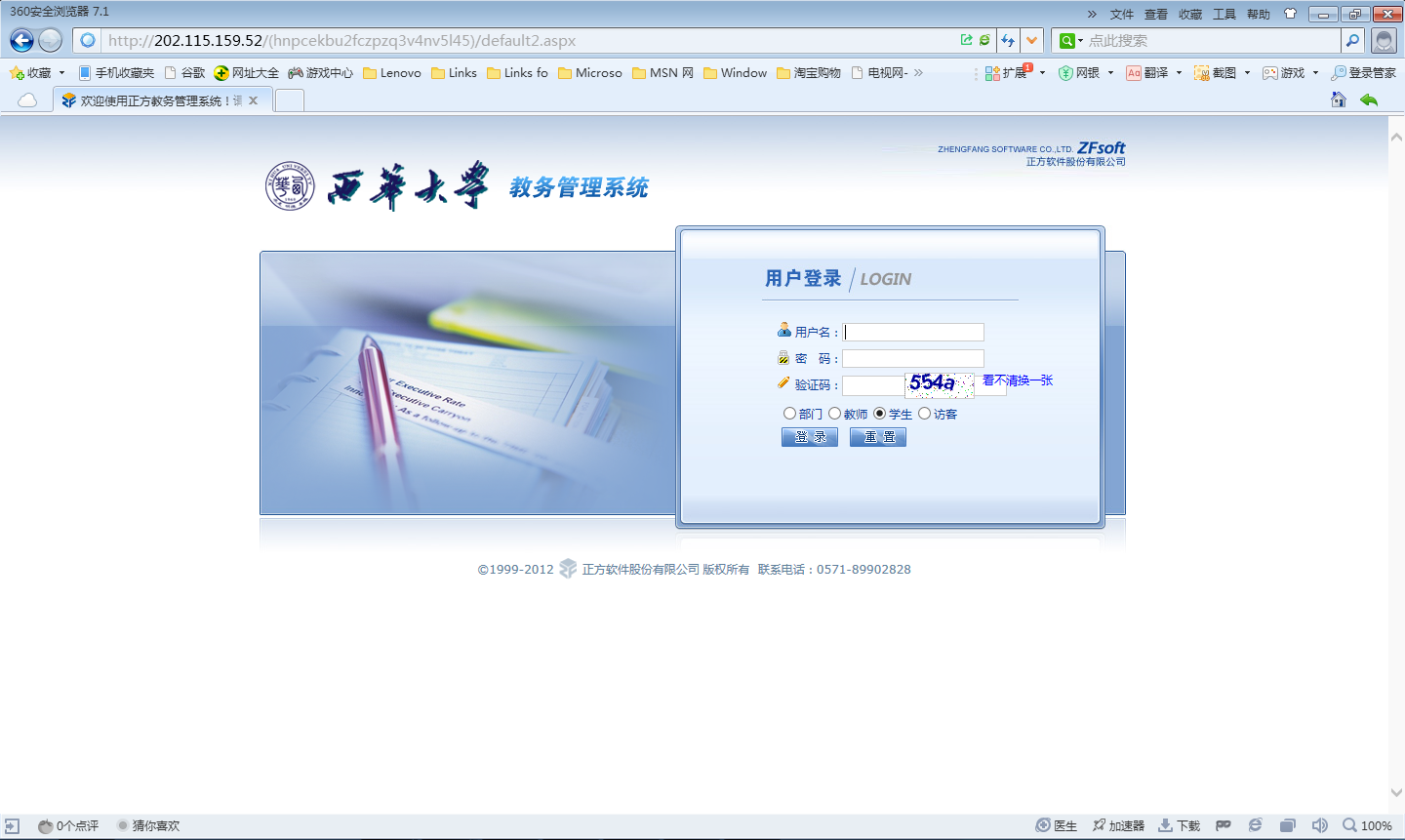Image resolution: width=1405 pixels, height=840 pixels.
Task: Open the 工具 menu
Action: point(1224,14)
